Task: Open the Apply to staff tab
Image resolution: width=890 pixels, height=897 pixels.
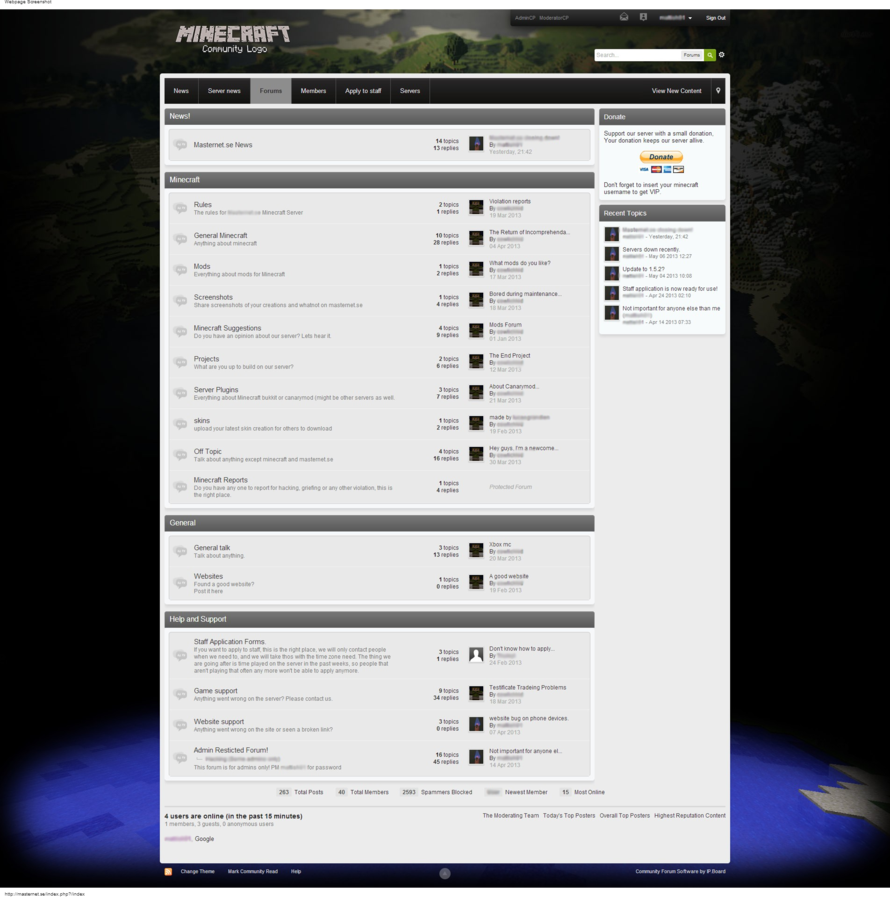Action: (363, 91)
